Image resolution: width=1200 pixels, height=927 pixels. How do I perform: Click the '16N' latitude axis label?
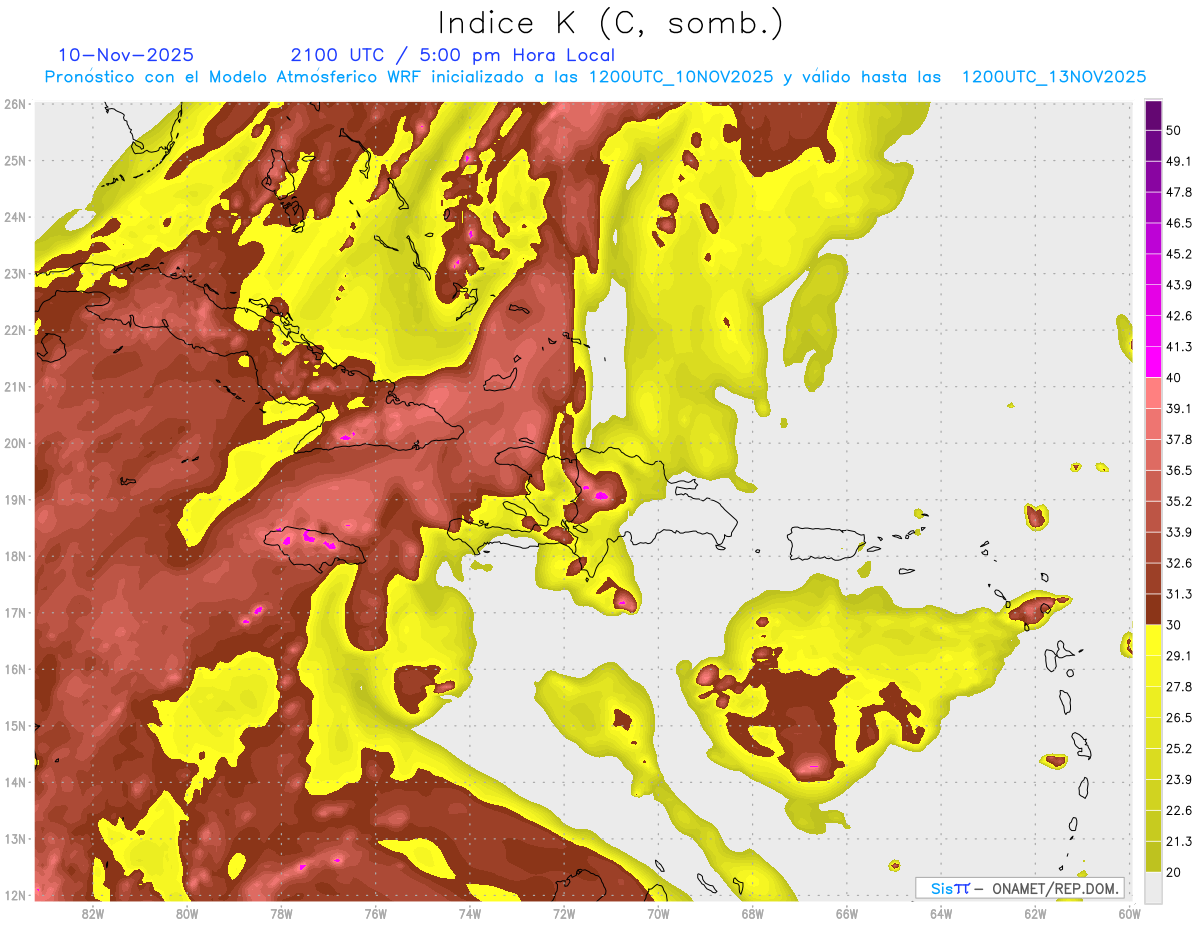point(15,669)
